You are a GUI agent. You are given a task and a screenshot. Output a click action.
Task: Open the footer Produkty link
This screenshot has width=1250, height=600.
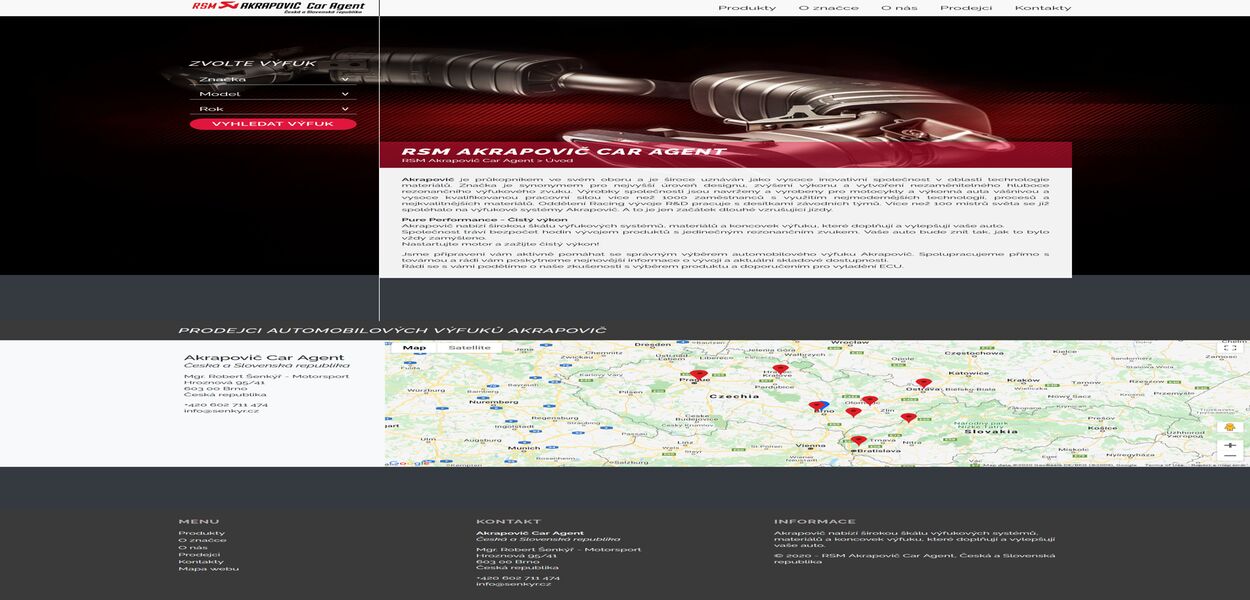(202, 533)
